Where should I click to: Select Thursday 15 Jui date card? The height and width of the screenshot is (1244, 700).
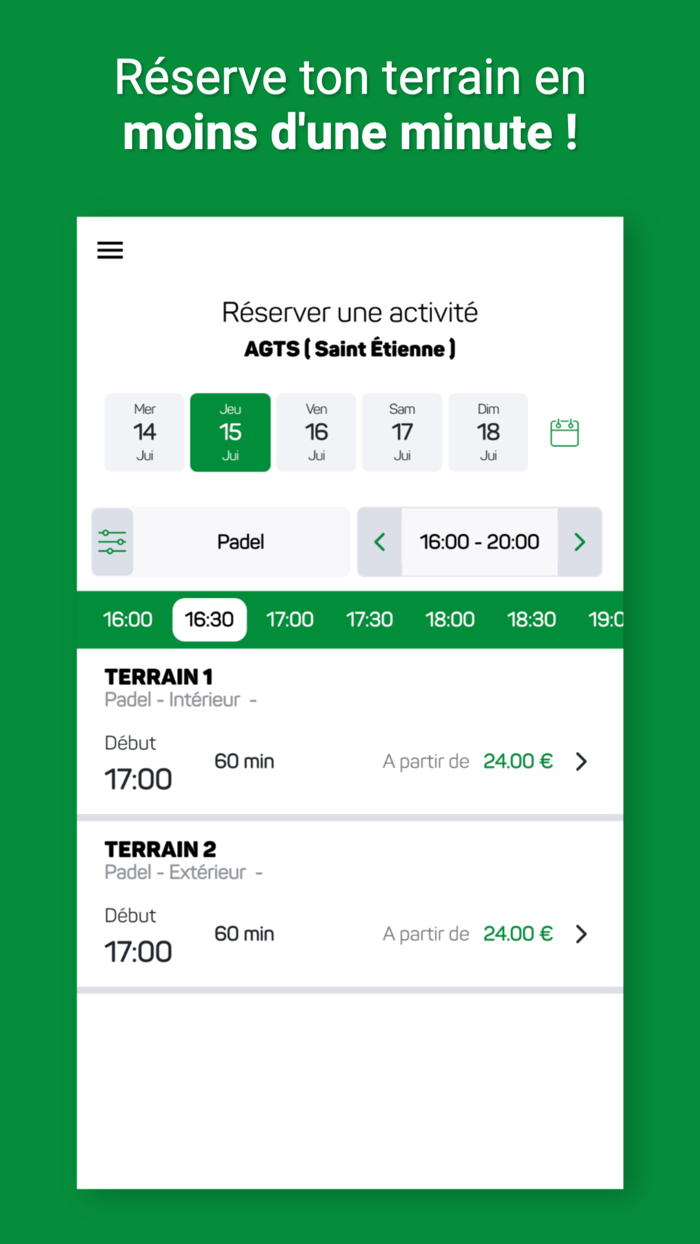[x=230, y=432]
